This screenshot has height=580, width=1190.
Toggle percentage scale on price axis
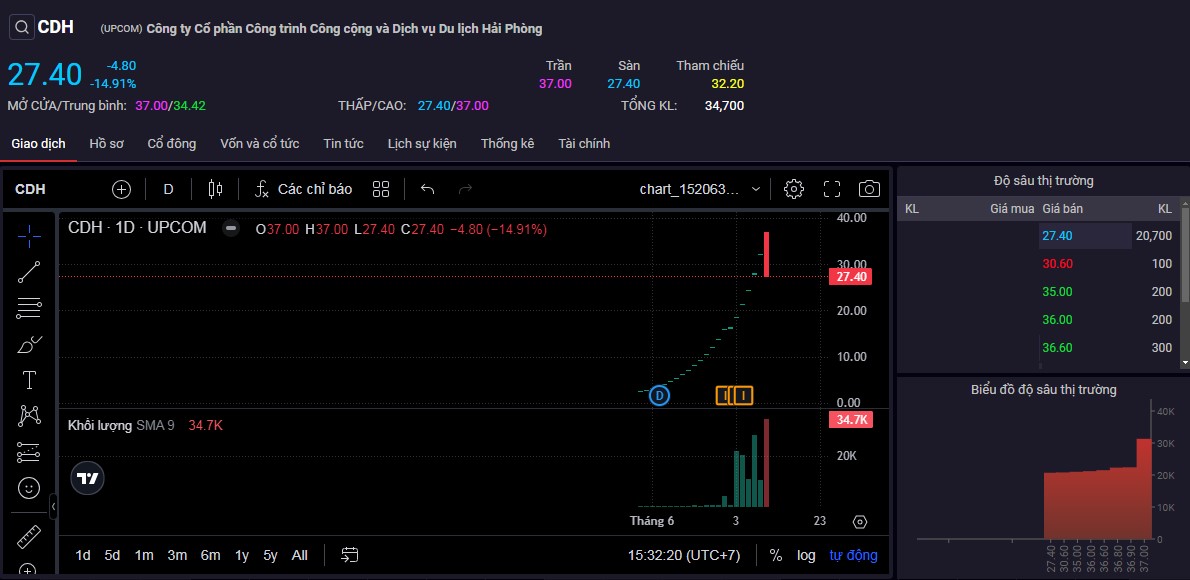[776, 555]
